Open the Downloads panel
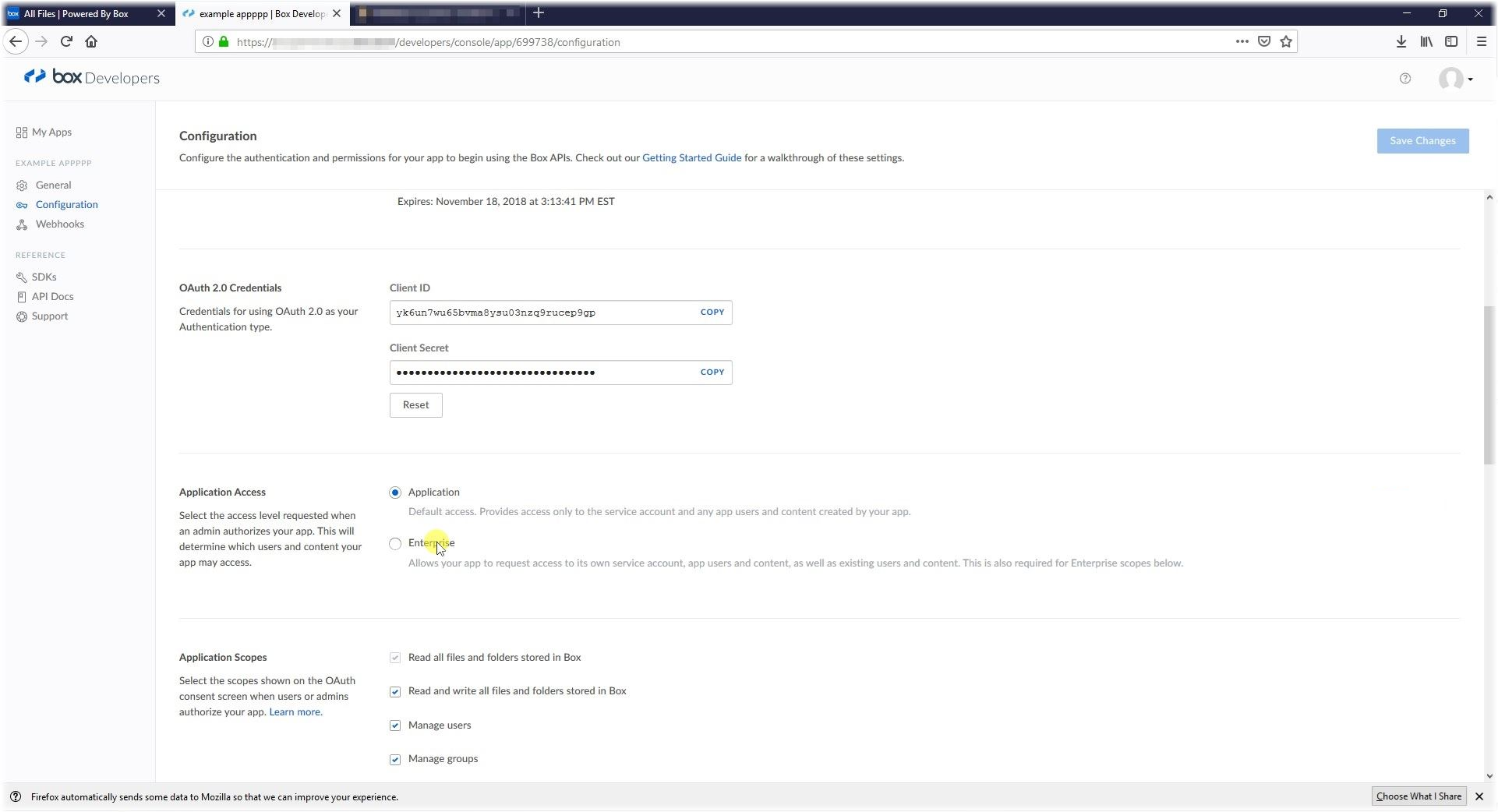 coord(1401,42)
